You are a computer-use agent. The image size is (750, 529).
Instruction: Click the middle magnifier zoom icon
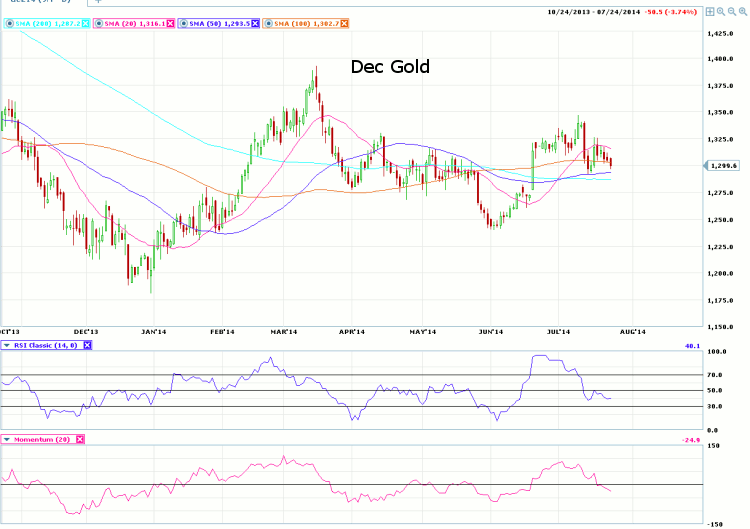point(731,12)
